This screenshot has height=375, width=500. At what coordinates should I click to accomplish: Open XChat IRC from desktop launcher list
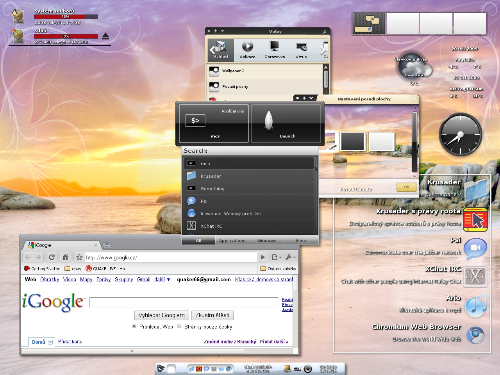[x=475, y=277]
